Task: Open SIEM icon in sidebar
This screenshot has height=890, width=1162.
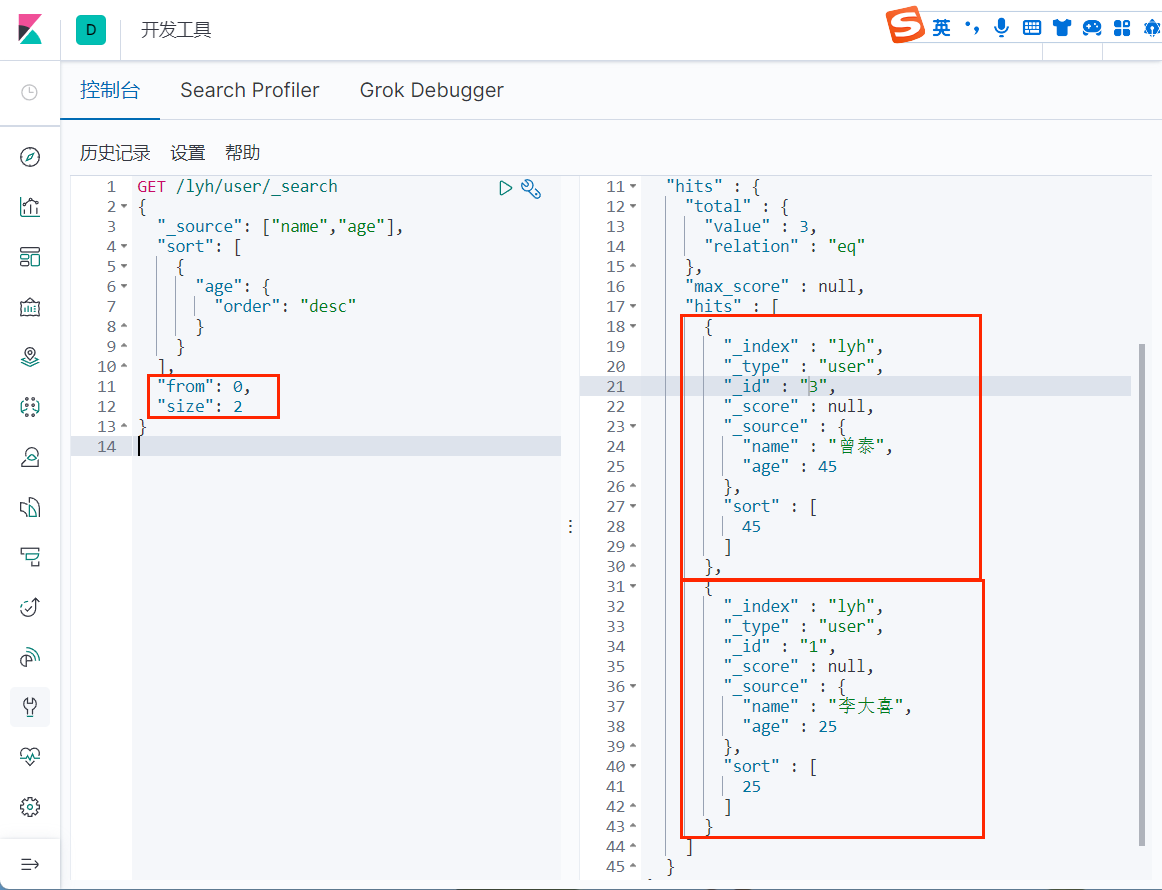Action: 30,657
